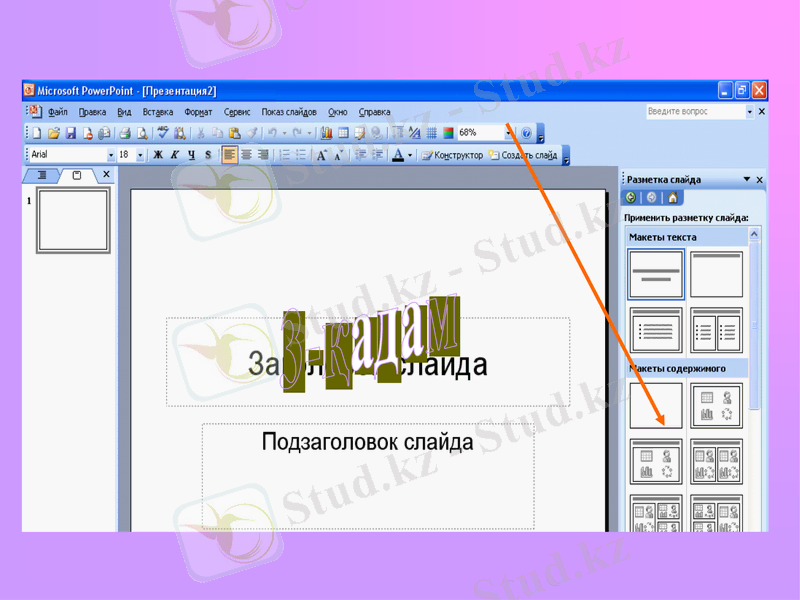The height and width of the screenshot is (600, 800).
Task: Toggle Italic formatting (К)
Action: point(174,156)
